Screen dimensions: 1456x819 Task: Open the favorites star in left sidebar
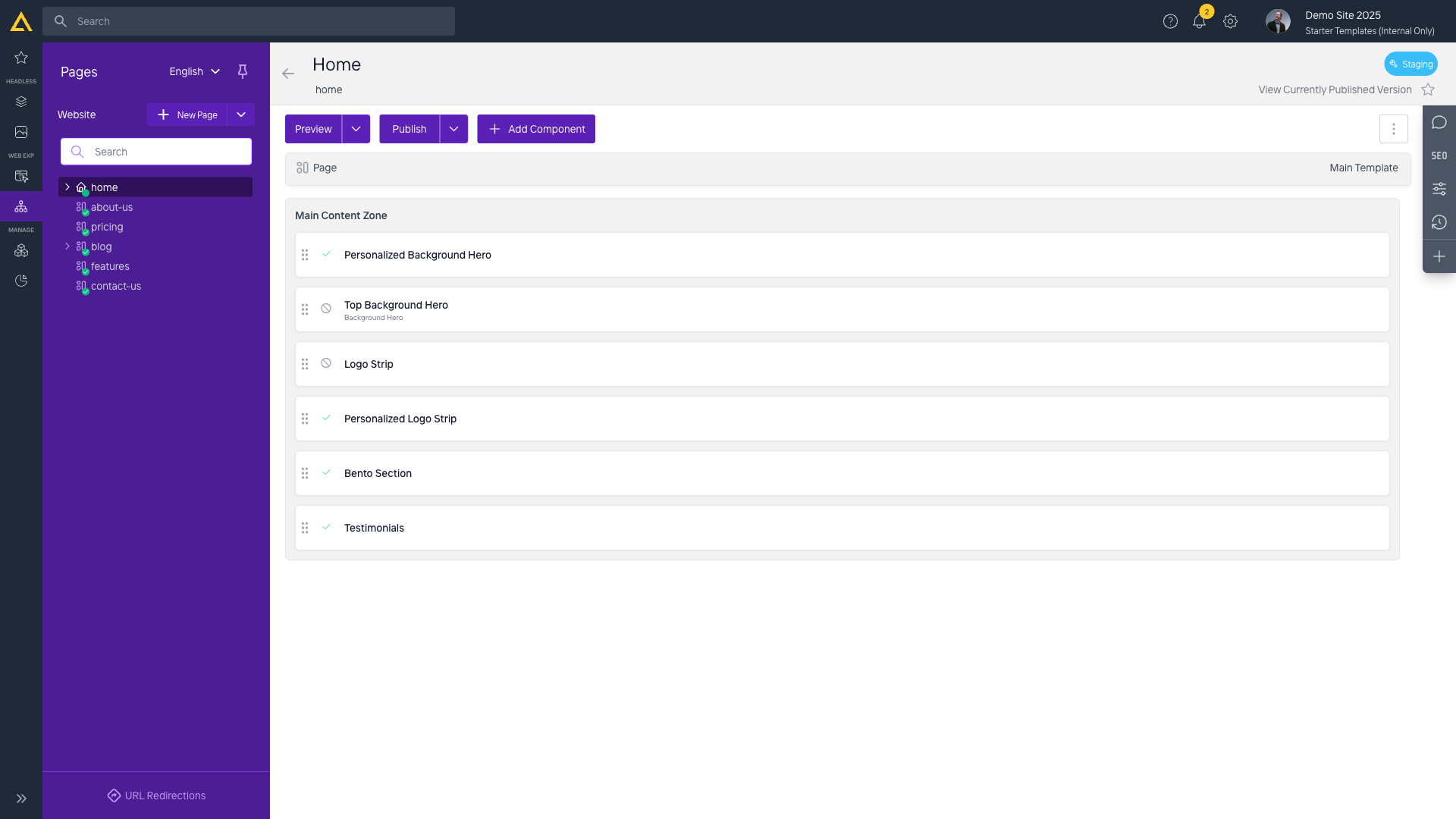pyautogui.click(x=21, y=58)
